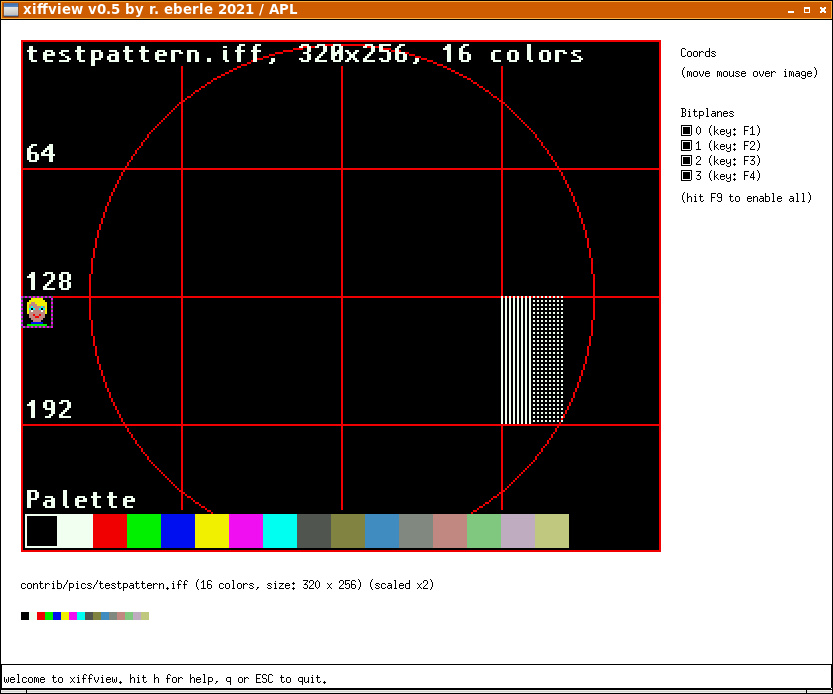
Task: Pick the red swatch in large palette
Action: pyautogui.click(x=110, y=530)
